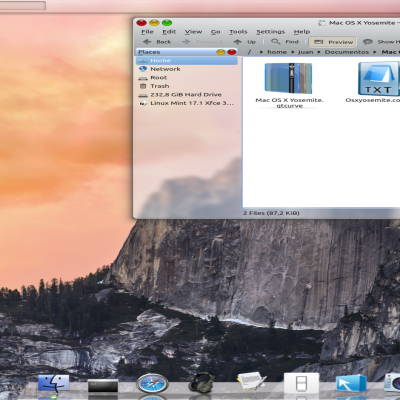Launch Safari compass icon in dock
400x400 pixels.
(152, 383)
